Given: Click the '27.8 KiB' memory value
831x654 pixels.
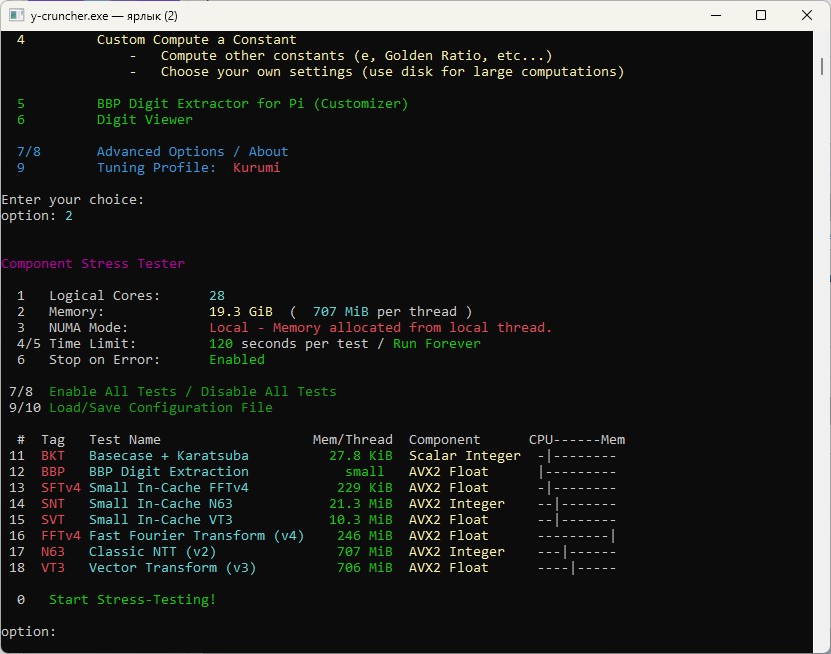Looking at the screenshot, I should click(x=361, y=456).
